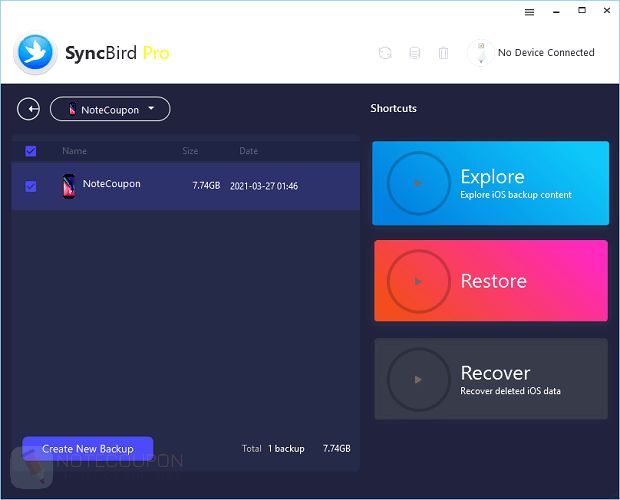Screen dimensions: 620x500
Task: Click the database backup toolbar icon
Action: tap(414, 53)
